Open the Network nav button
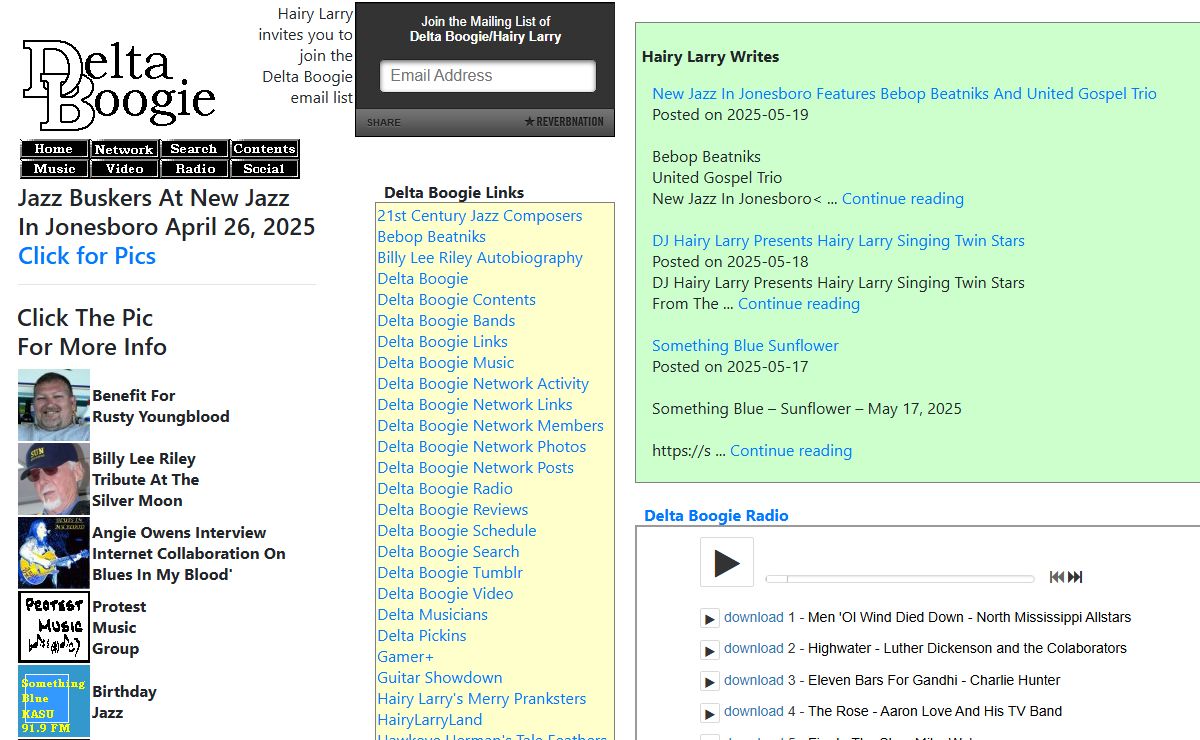The height and width of the screenshot is (740, 1200). 124,149
